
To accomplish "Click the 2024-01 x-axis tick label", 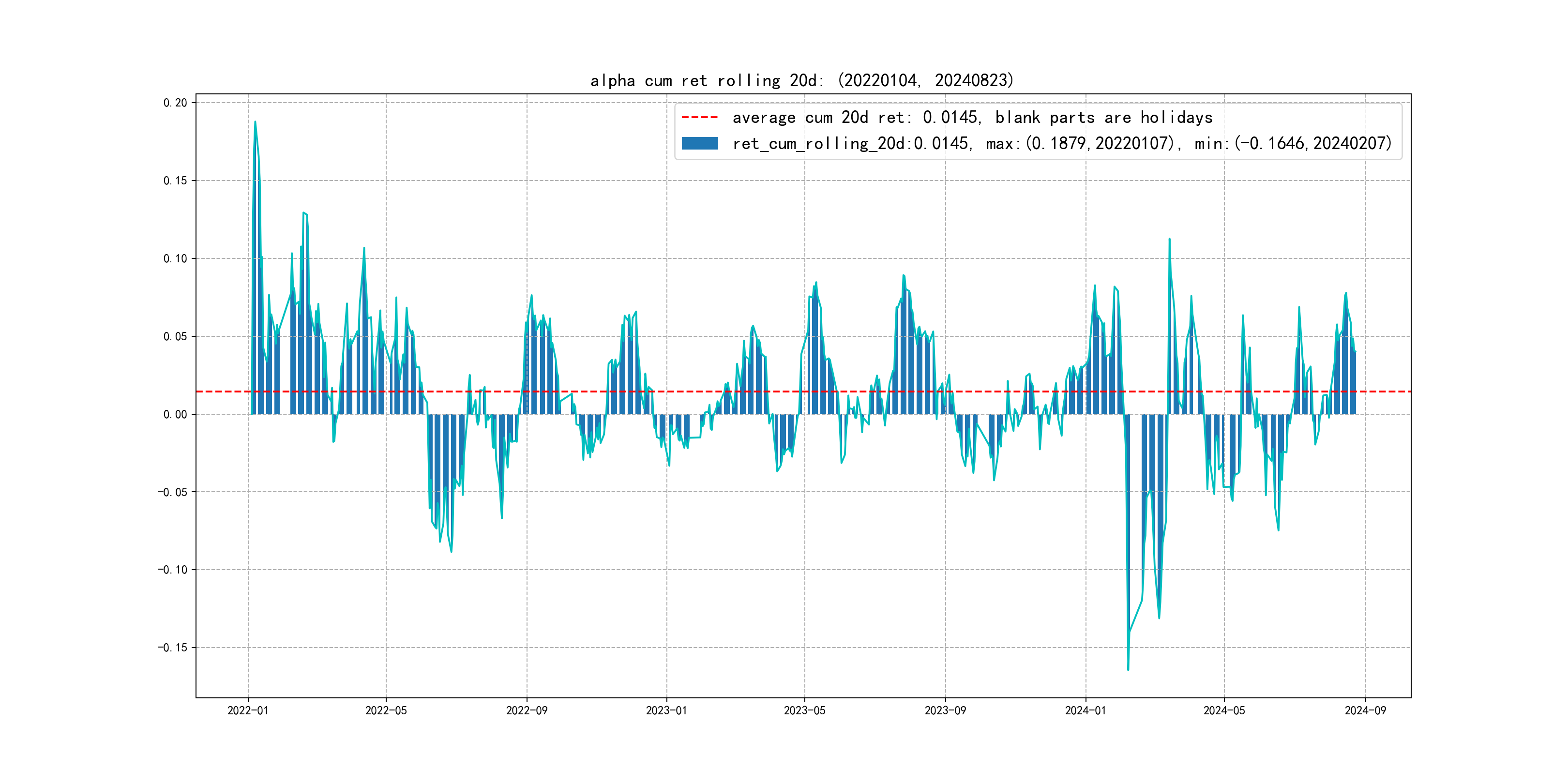I will (1086, 710).
